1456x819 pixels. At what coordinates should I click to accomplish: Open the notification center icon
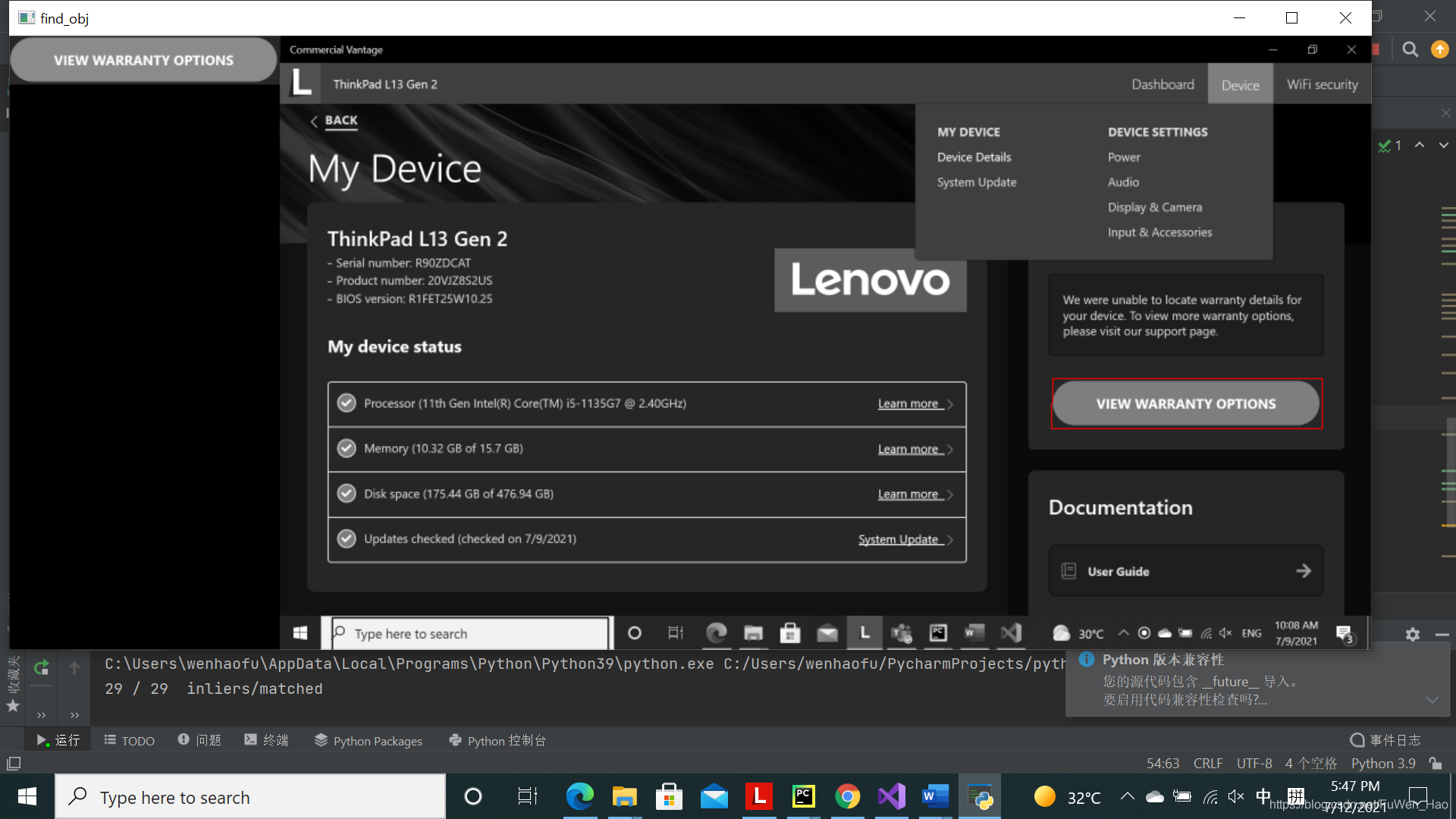coord(1417,796)
